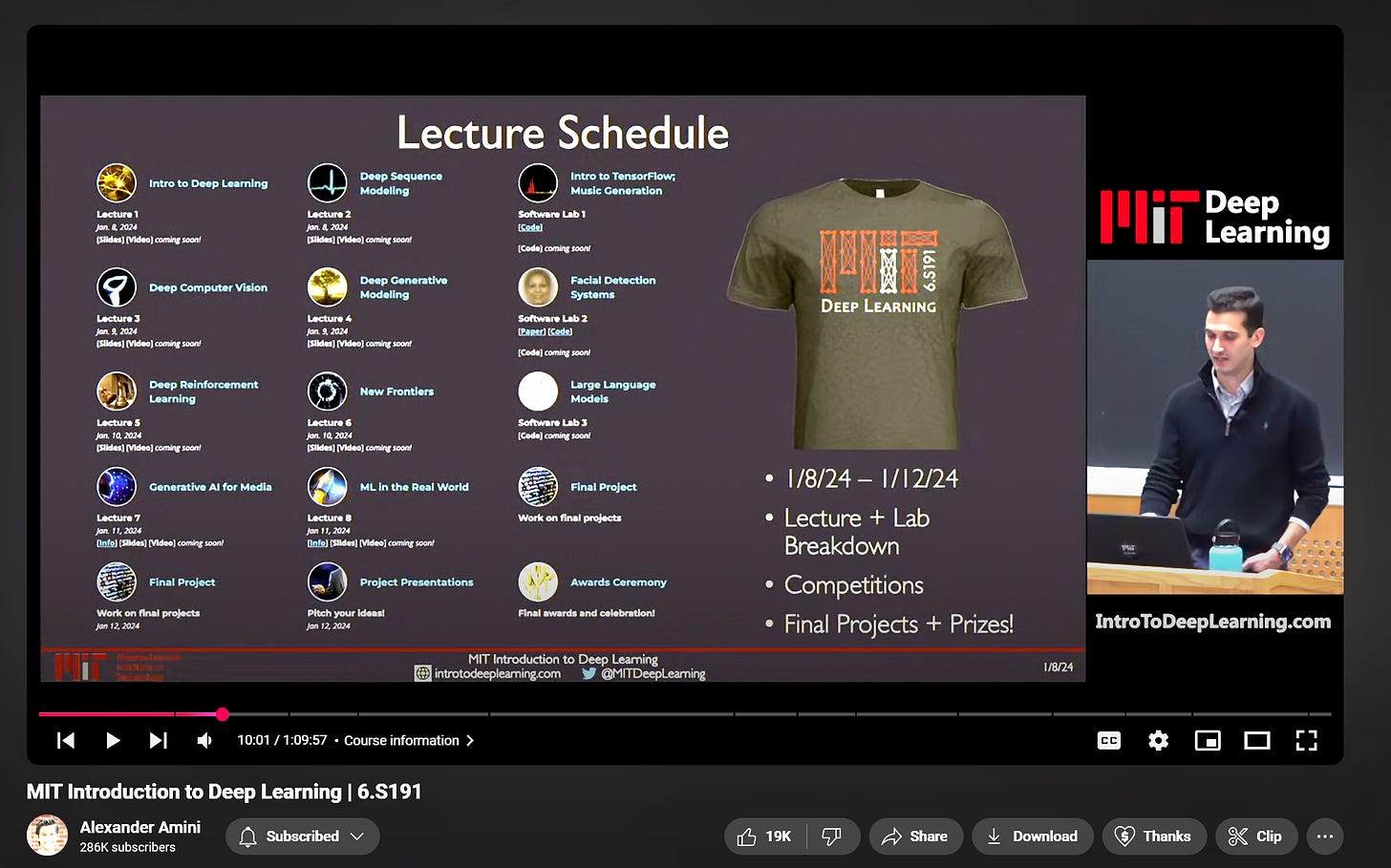Skip to the next video
The image size is (1391, 868).
coord(159,740)
